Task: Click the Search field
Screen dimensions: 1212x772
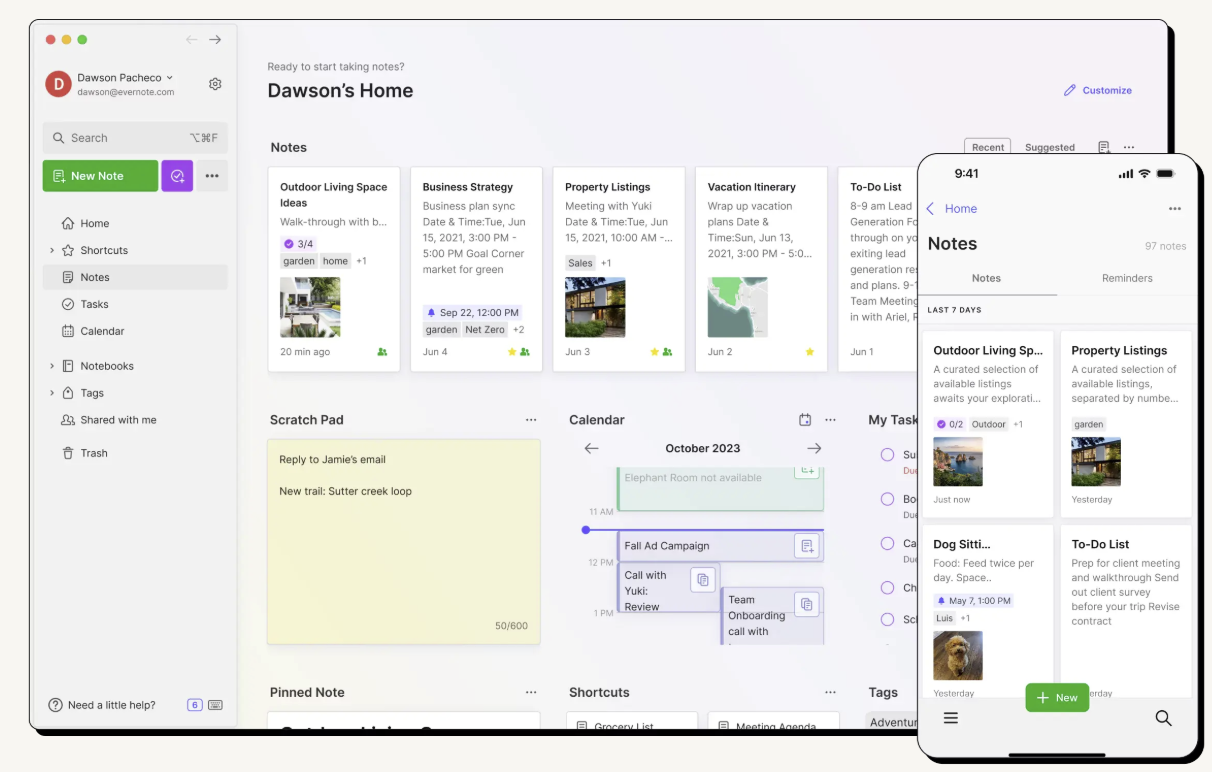Action: click(135, 138)
